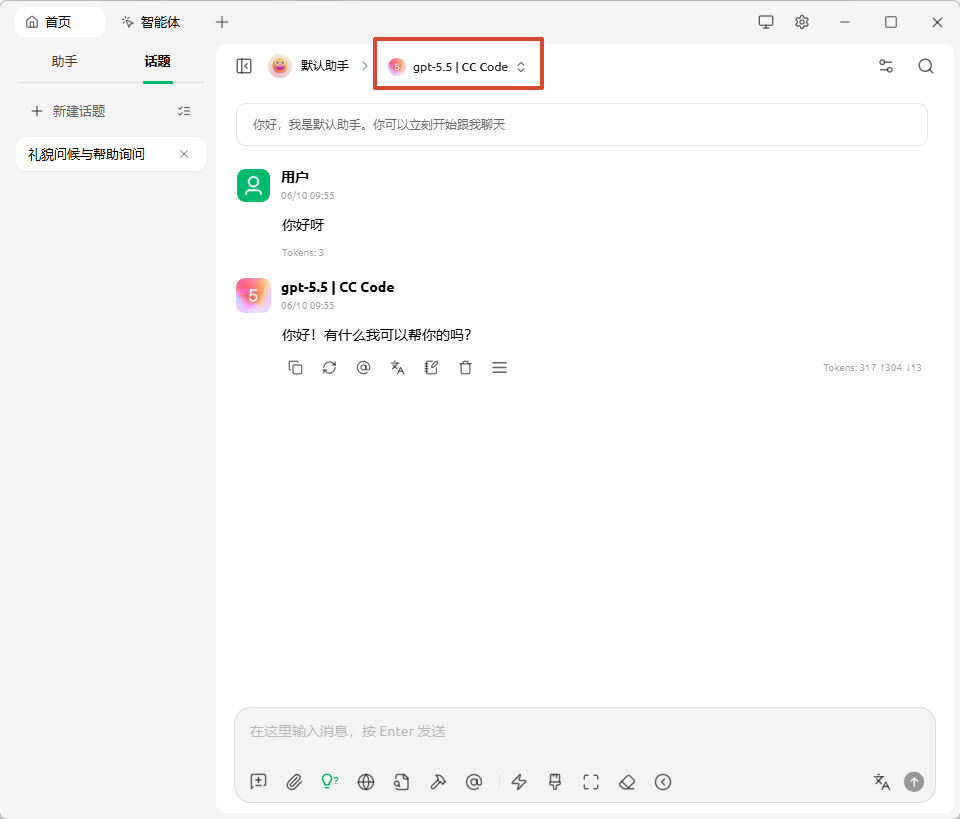Open the reply's more options menu

[x=499, y=367]
